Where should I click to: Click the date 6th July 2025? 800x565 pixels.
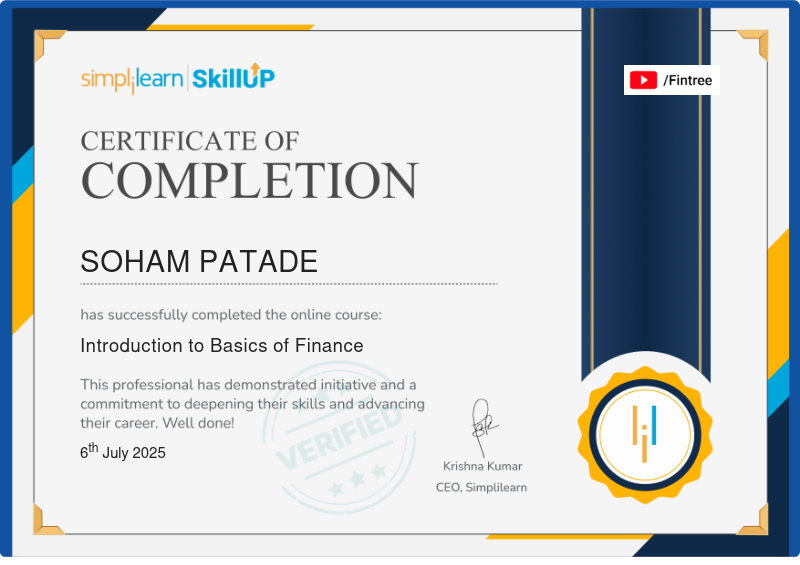122,451
